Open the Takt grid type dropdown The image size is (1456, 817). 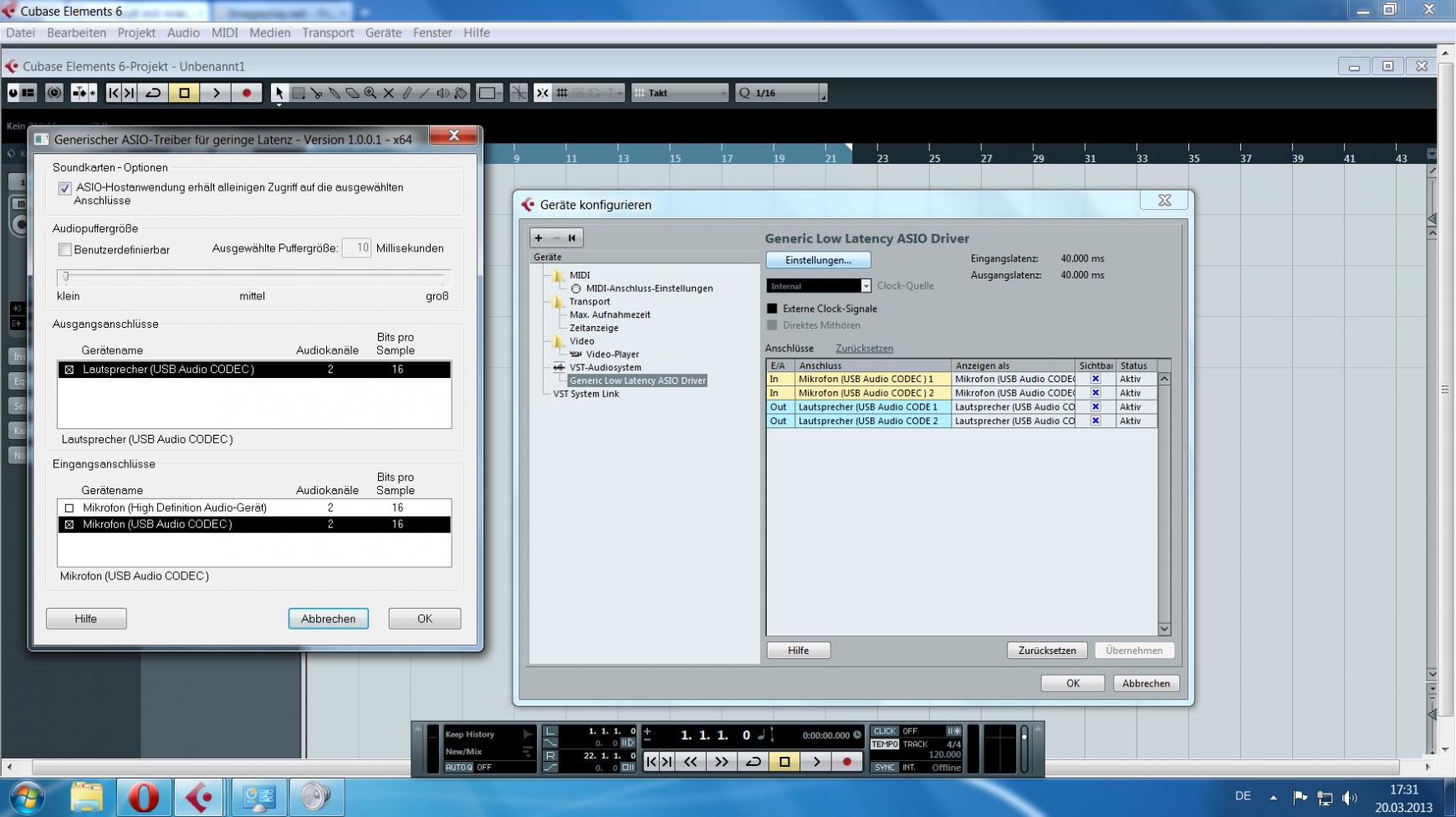click(x=680, y=93)
